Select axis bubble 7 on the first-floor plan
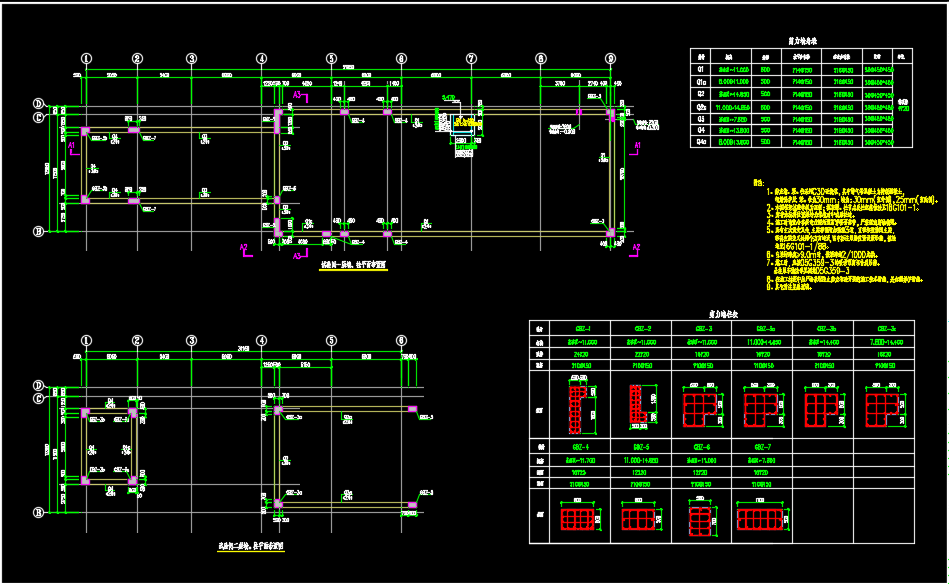This screenshot has width=949, height=584. coord(471,59)
